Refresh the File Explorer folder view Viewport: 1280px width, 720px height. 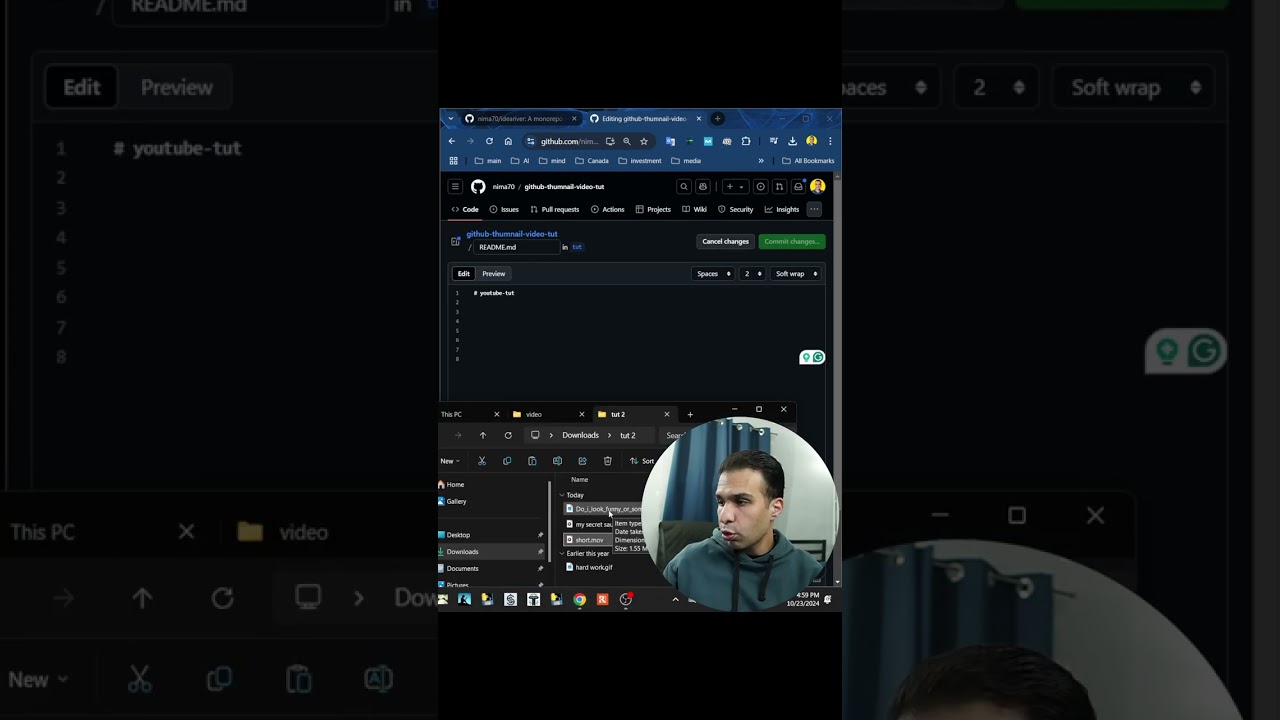click(508, 435)
